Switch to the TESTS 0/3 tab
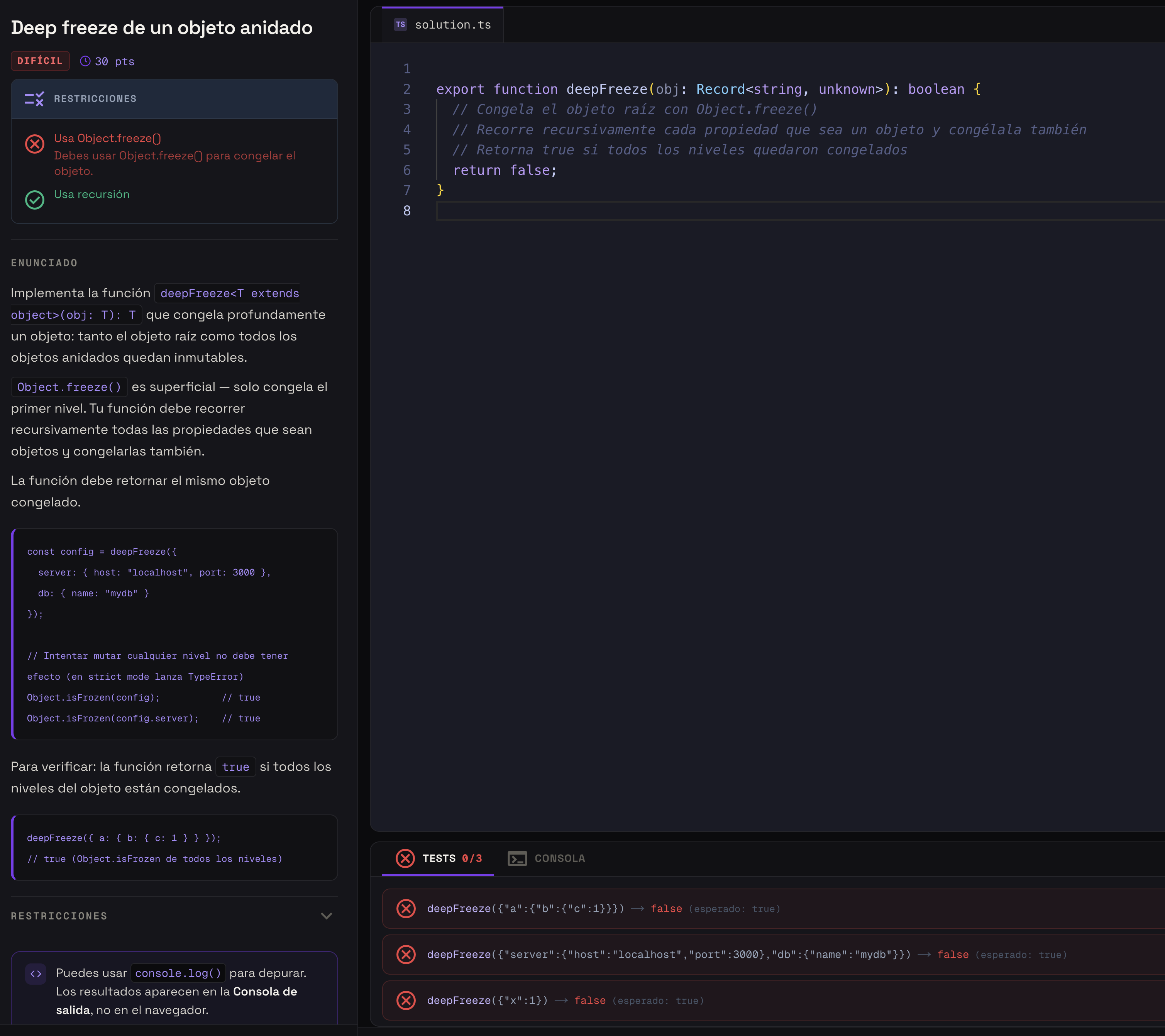 438,858
